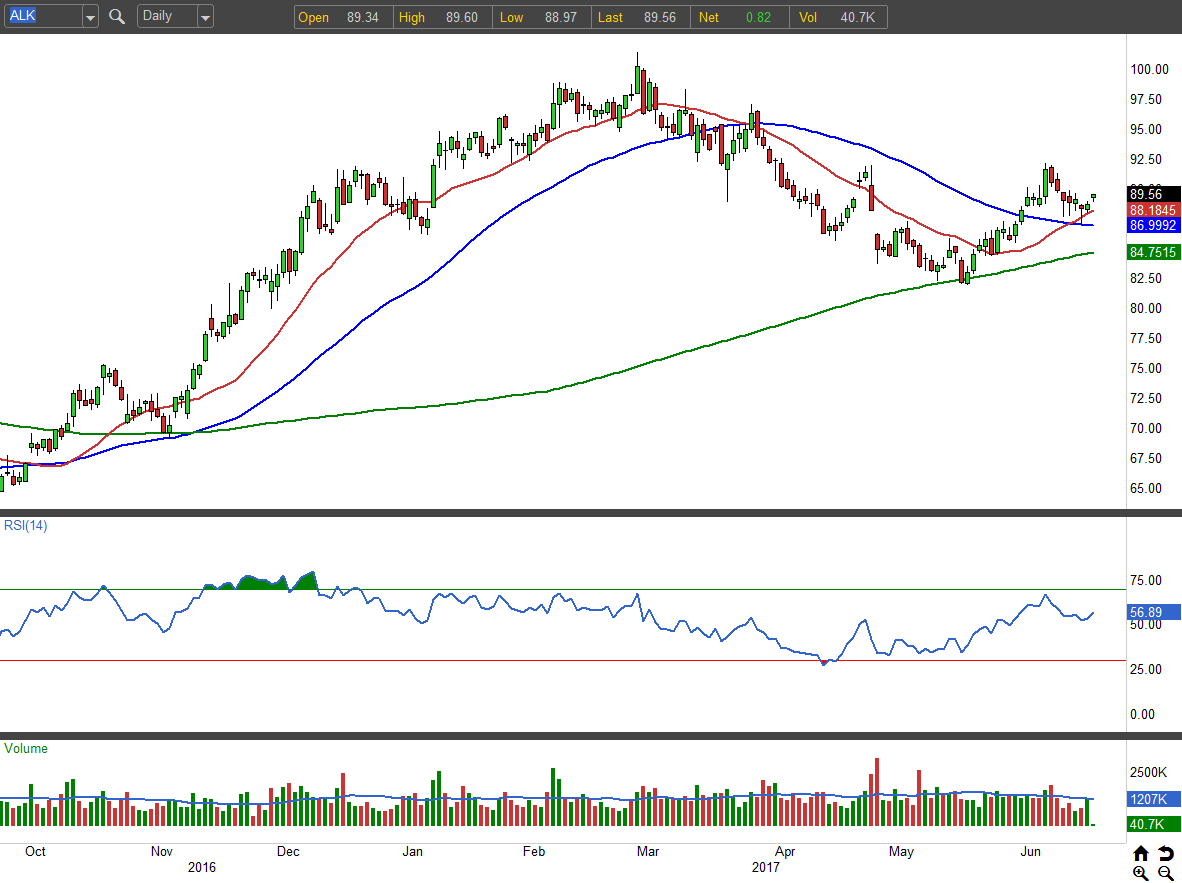This screenshot has height=883, width=1182.
Task: Click the Open value 89.34
Action: tap(363, 17)
